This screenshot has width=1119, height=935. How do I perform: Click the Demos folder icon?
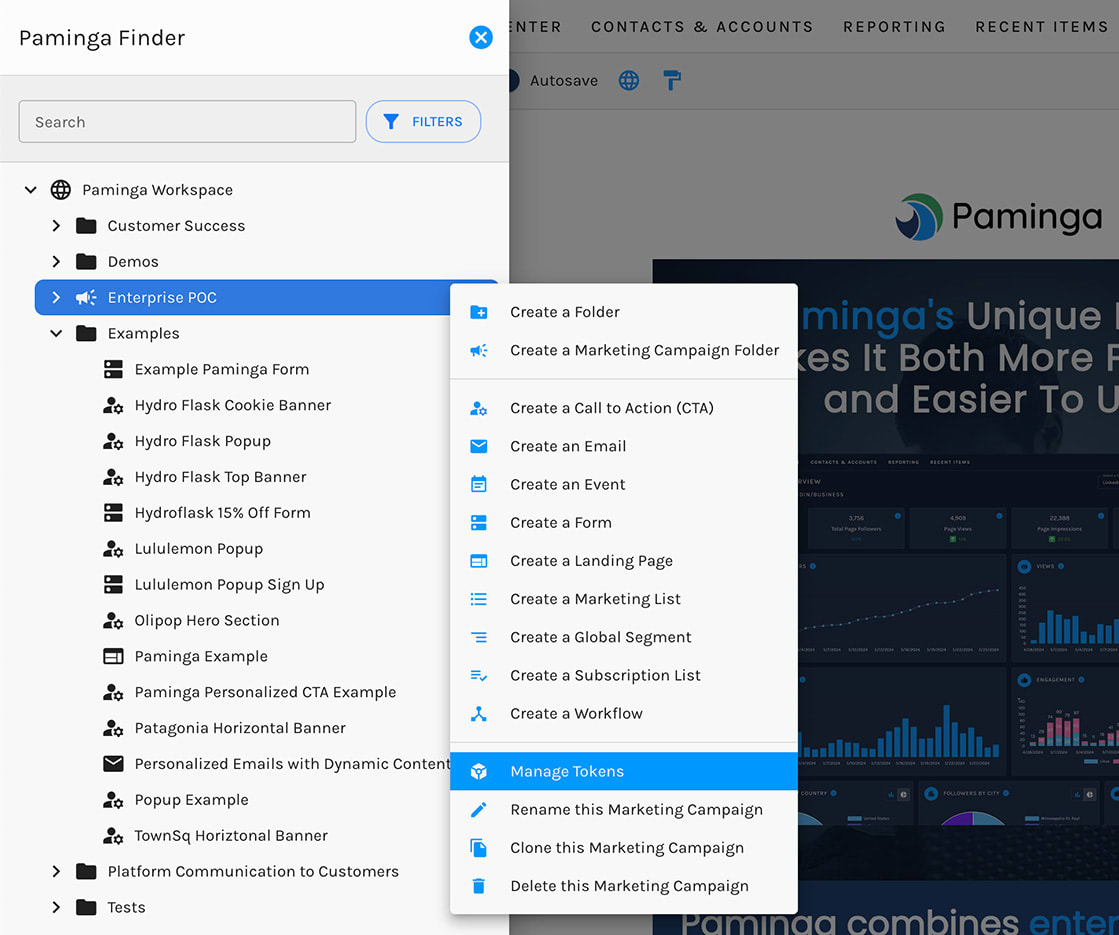pyautogui.click(x=86, y=261)
